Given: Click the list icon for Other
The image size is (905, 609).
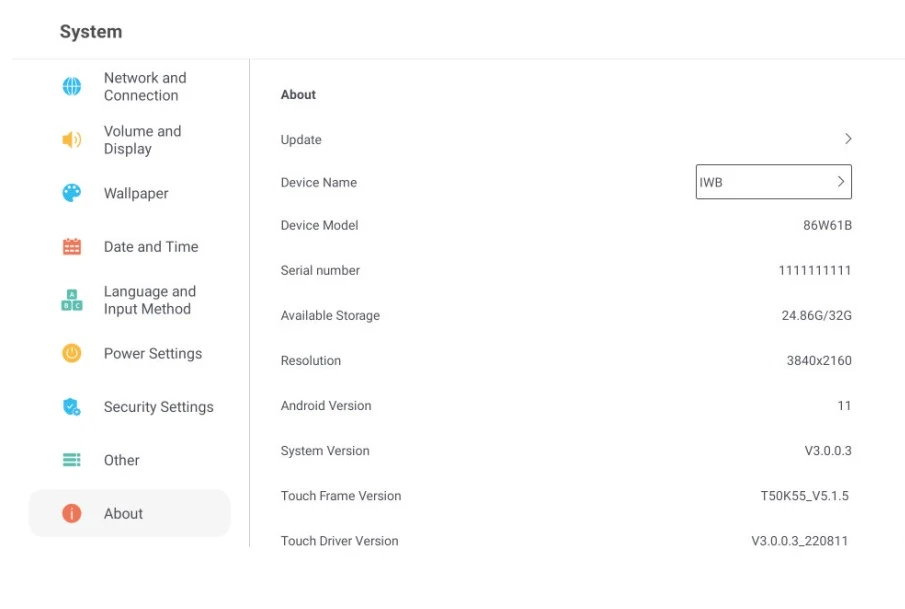Looking at the screenshot, I should point(72,460).
